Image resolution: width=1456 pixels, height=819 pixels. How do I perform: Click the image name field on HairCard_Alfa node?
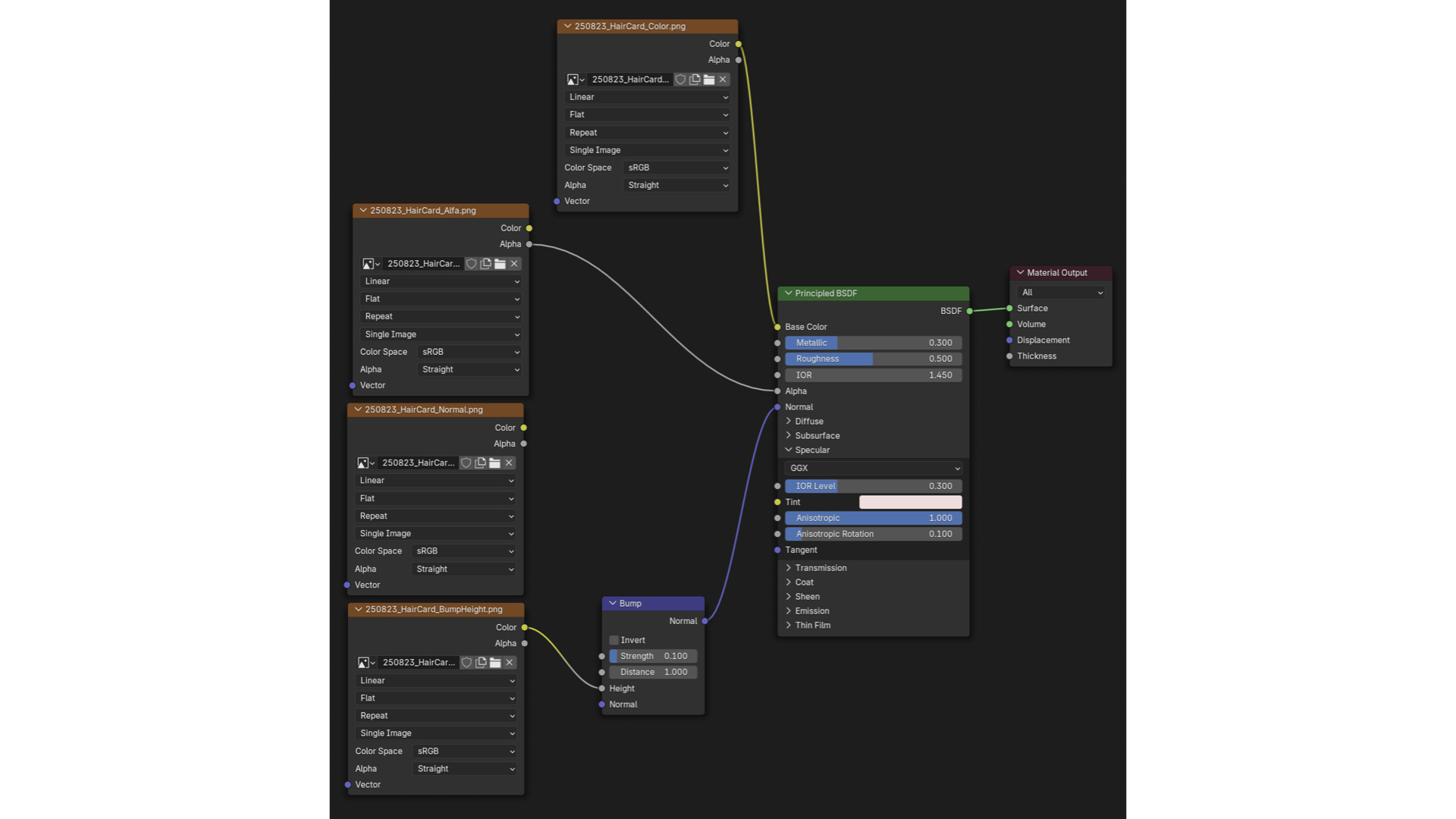[423, 264]
